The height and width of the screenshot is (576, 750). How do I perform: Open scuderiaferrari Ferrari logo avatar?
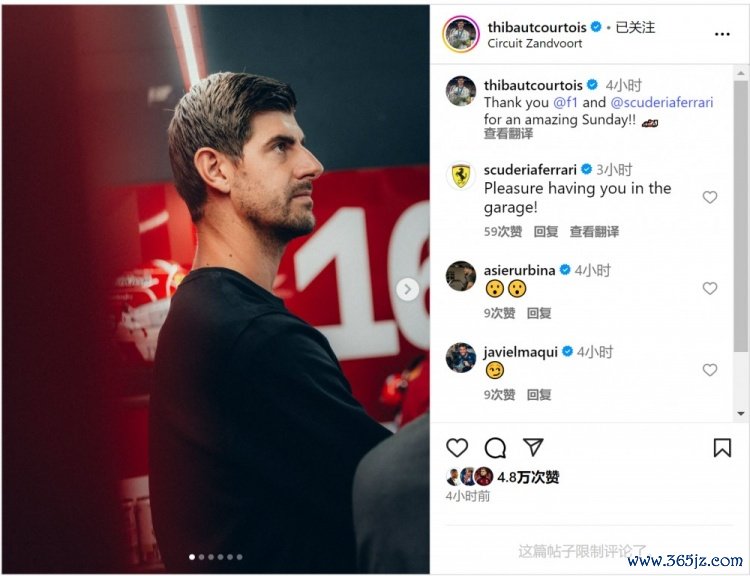461,176
